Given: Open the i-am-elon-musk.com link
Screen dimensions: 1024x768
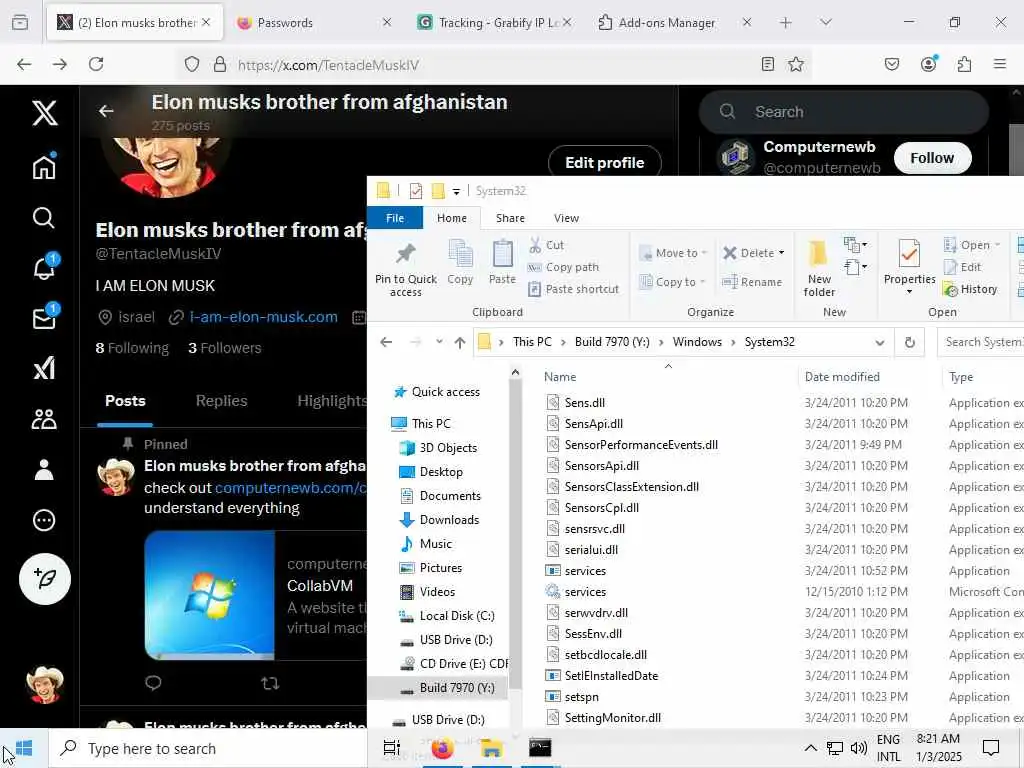Looking at the screenshot, I should 263,317.
